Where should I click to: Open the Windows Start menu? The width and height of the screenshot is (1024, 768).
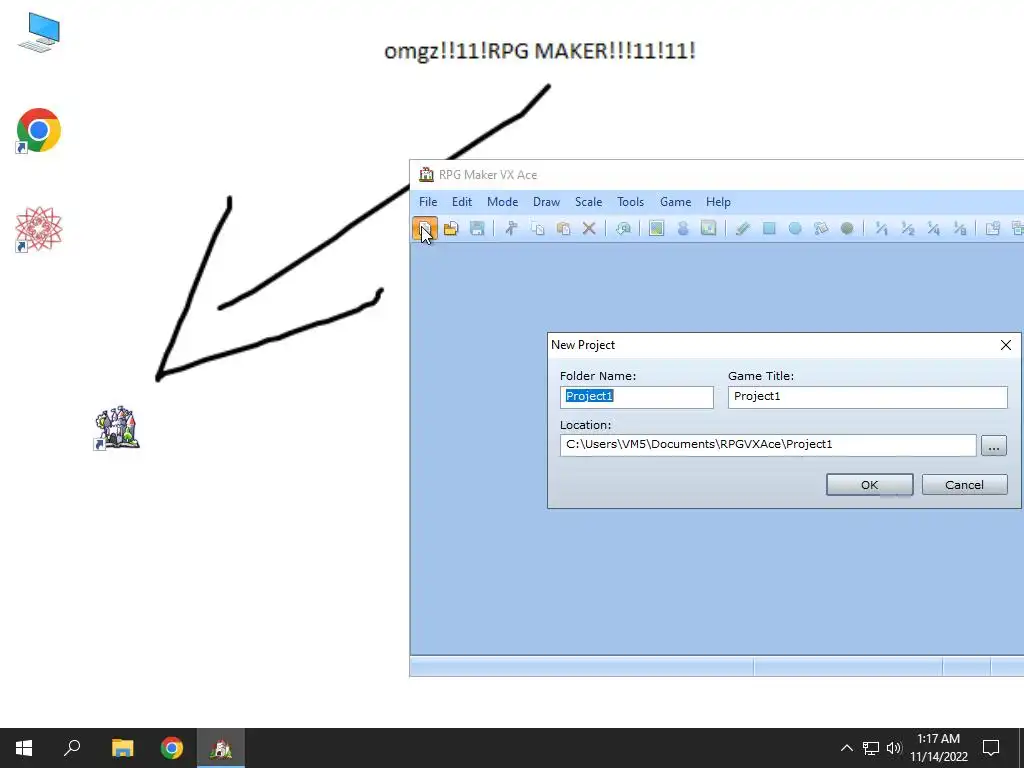24,748
